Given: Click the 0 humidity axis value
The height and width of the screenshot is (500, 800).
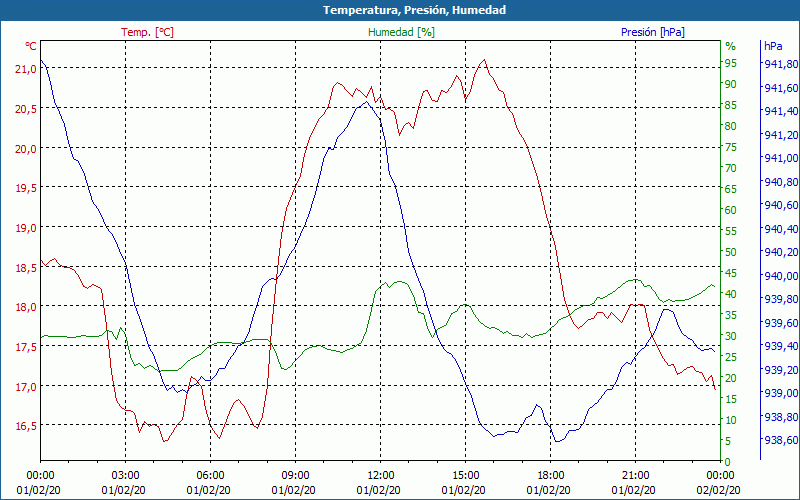Looking at the screenshot, I should (728, 462).
